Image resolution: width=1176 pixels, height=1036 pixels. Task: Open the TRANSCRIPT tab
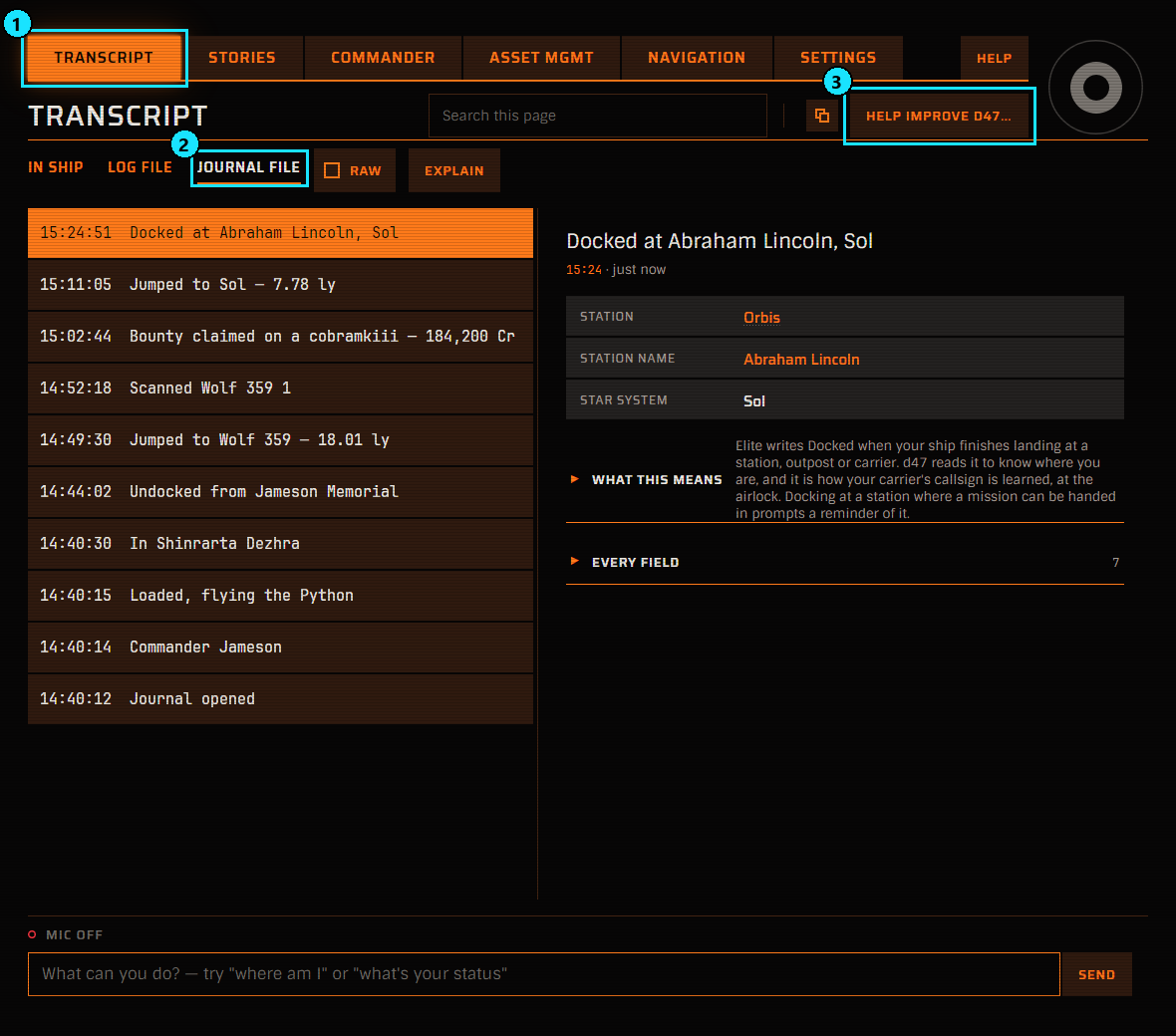click(x=104, y=58)
